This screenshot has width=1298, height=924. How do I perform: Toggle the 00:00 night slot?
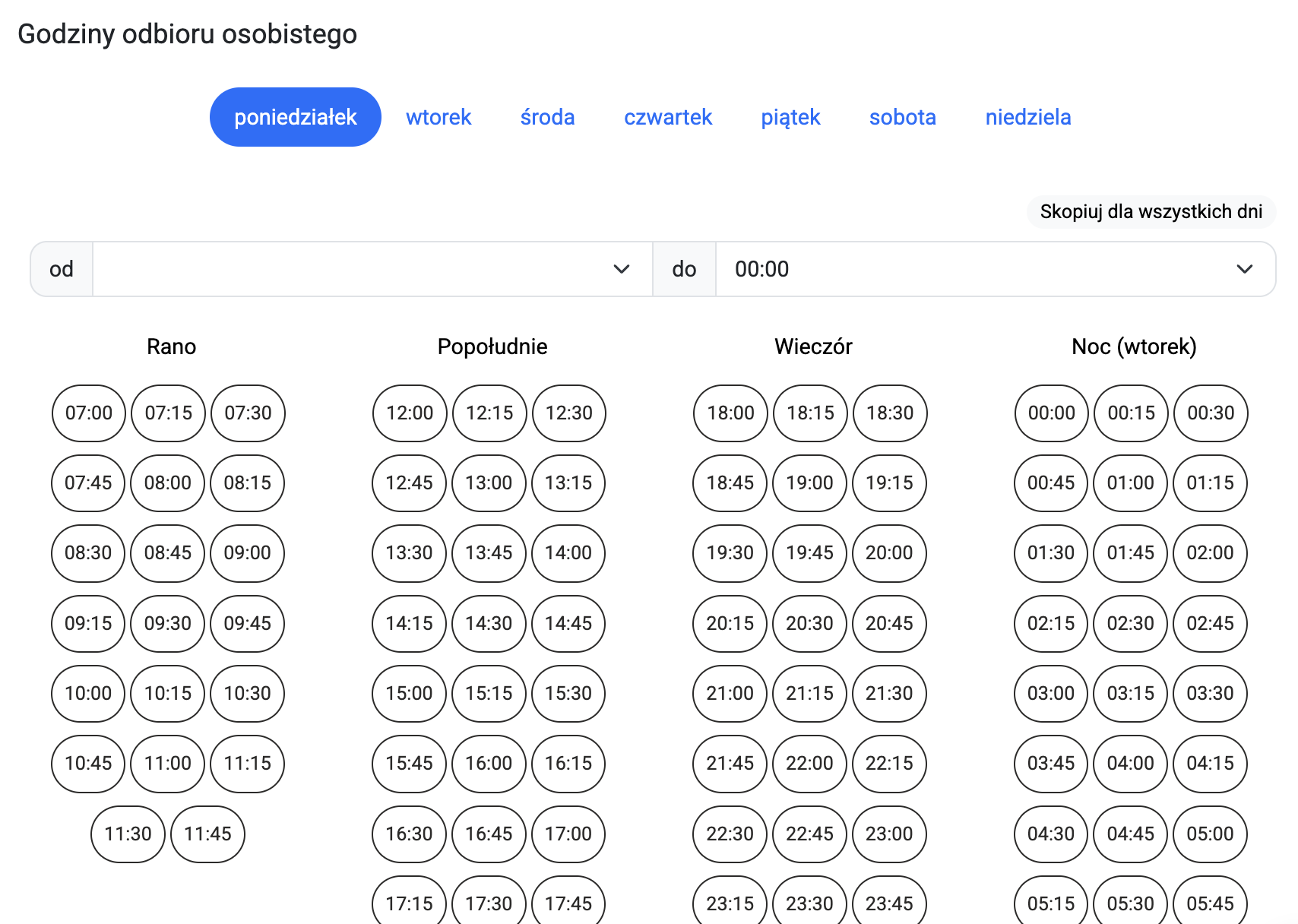[x=1052, y=413]
